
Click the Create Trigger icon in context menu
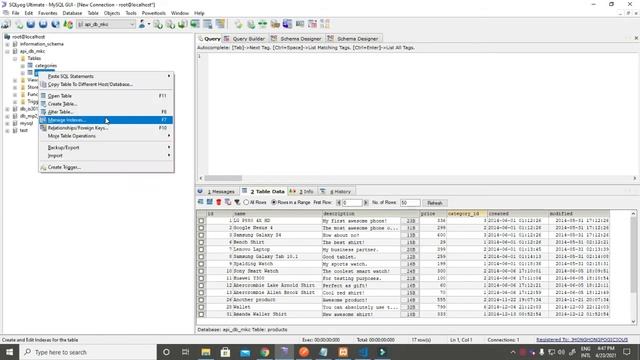[x=43, y=167]
